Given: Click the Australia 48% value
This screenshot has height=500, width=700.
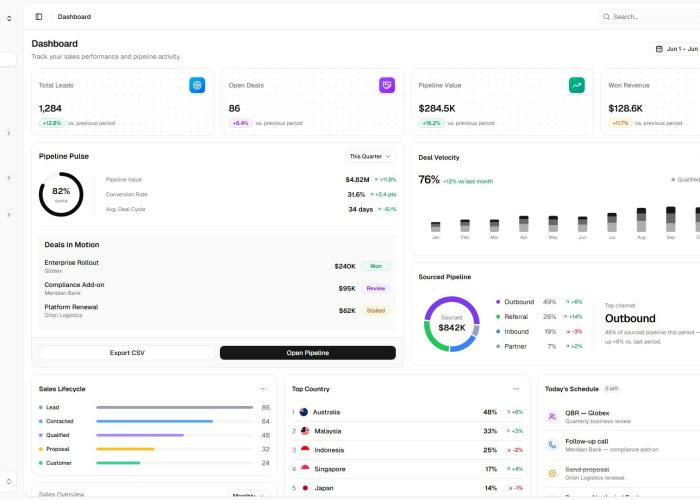Looking at the screenshot, I should pyautogui.click(x=490, y=412).
